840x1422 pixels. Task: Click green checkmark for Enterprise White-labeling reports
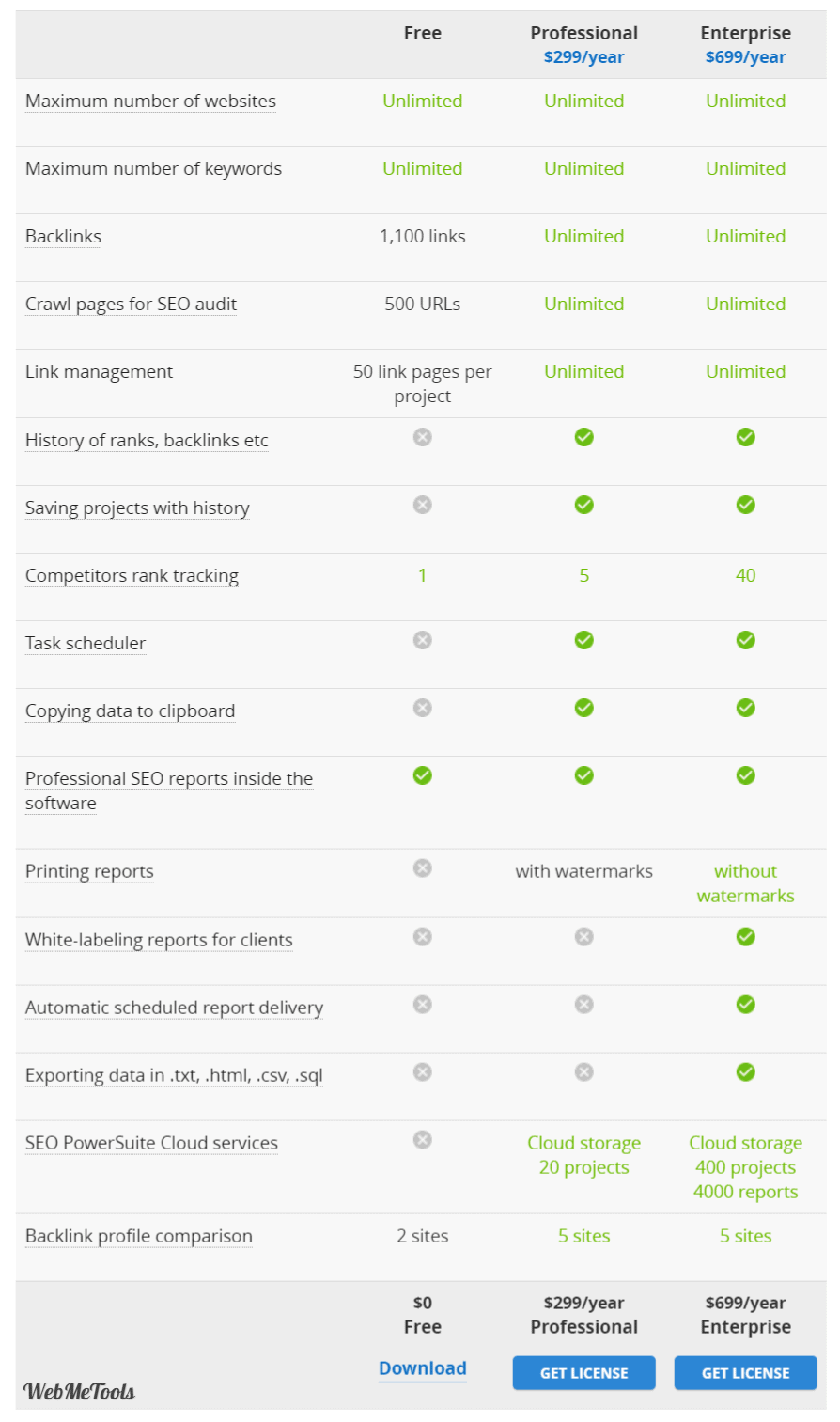pyautogui.click(x=746, y=937)
